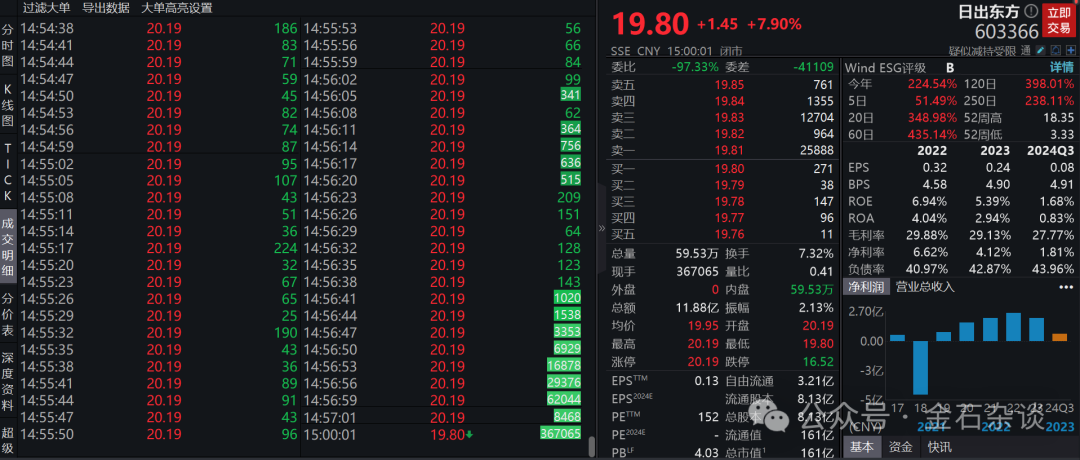Open the warning info icon beside 日出东方
This screenshot has height=460, width=1080.
[1031, 12]
